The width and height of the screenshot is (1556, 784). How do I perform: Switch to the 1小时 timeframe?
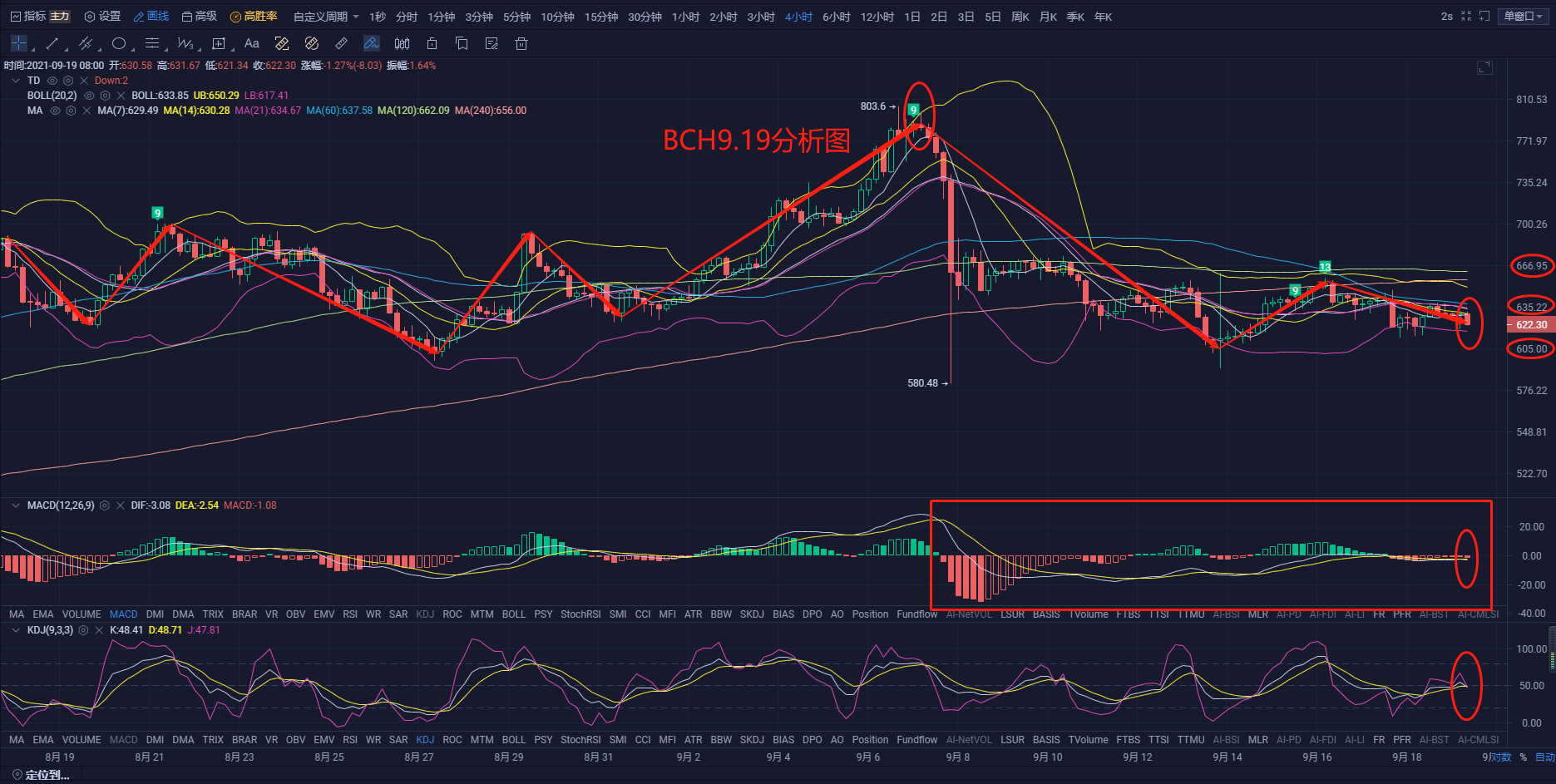click(x=685, y=17)
